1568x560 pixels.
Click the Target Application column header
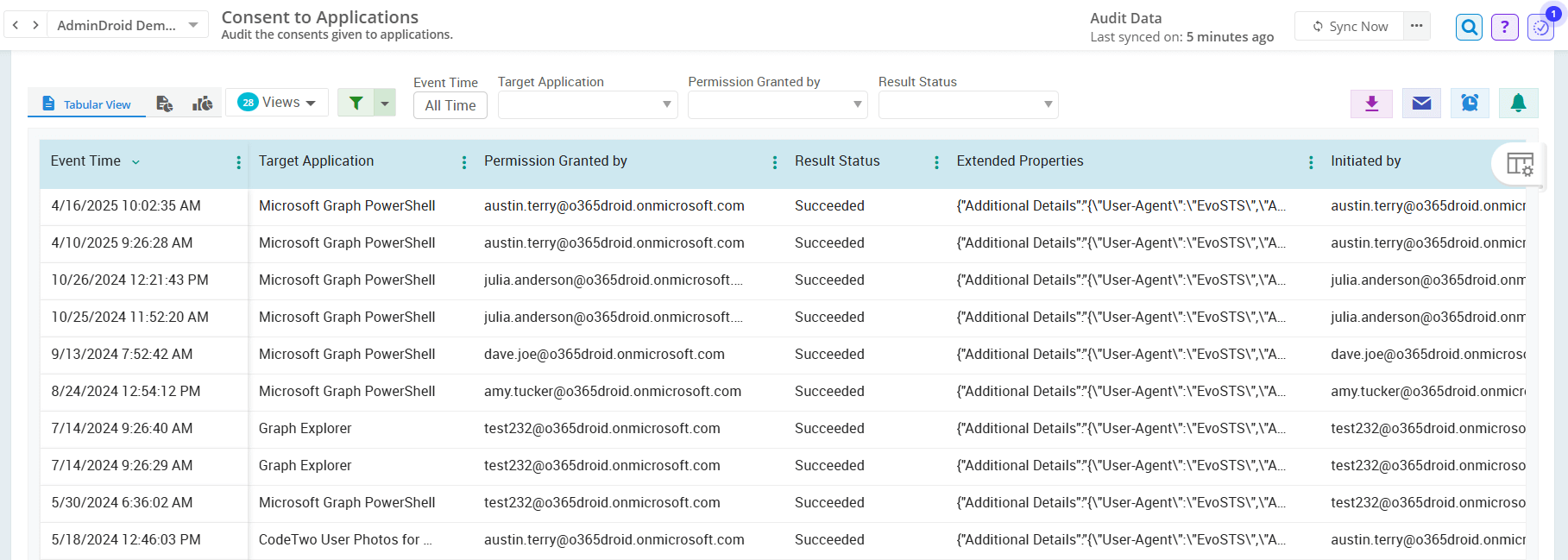316,160
